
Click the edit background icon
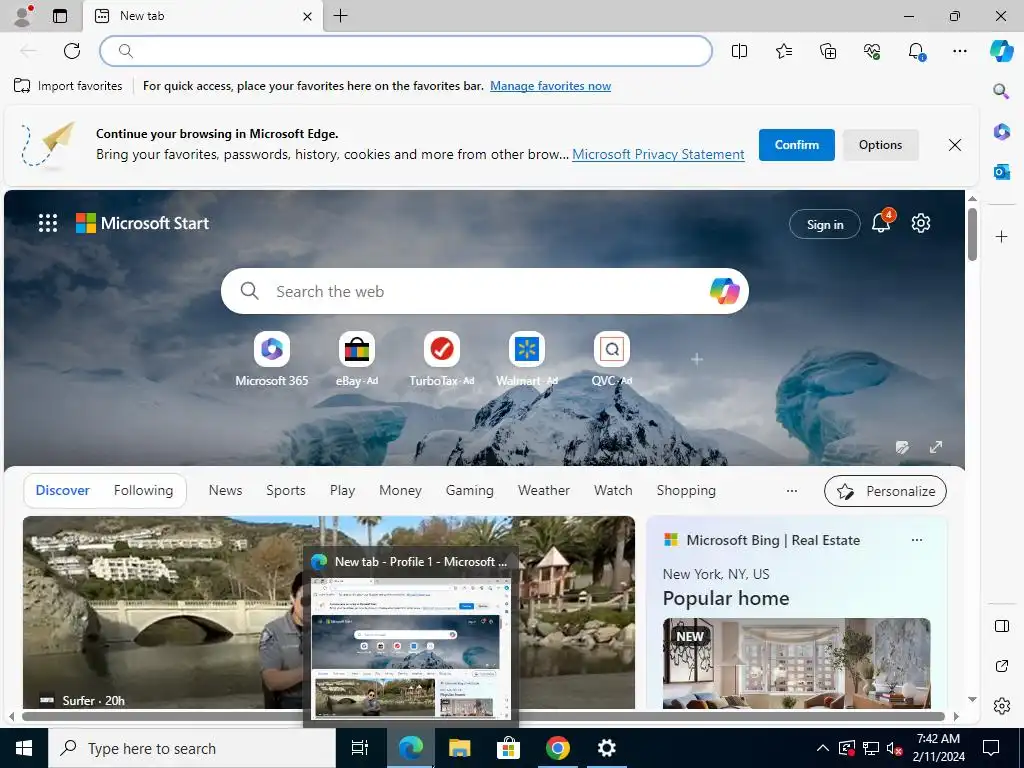[x=902, y=447]
